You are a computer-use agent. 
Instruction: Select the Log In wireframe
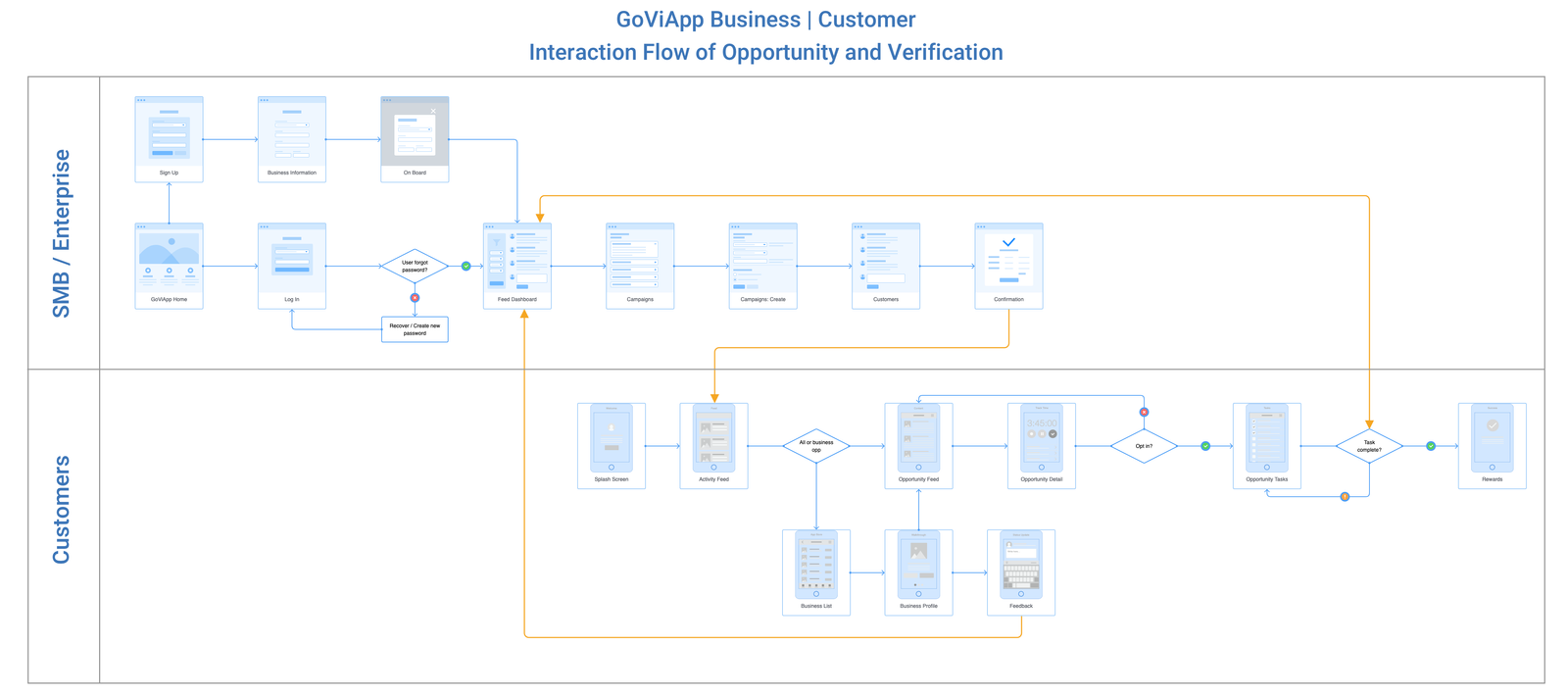[x=292, y=266]
